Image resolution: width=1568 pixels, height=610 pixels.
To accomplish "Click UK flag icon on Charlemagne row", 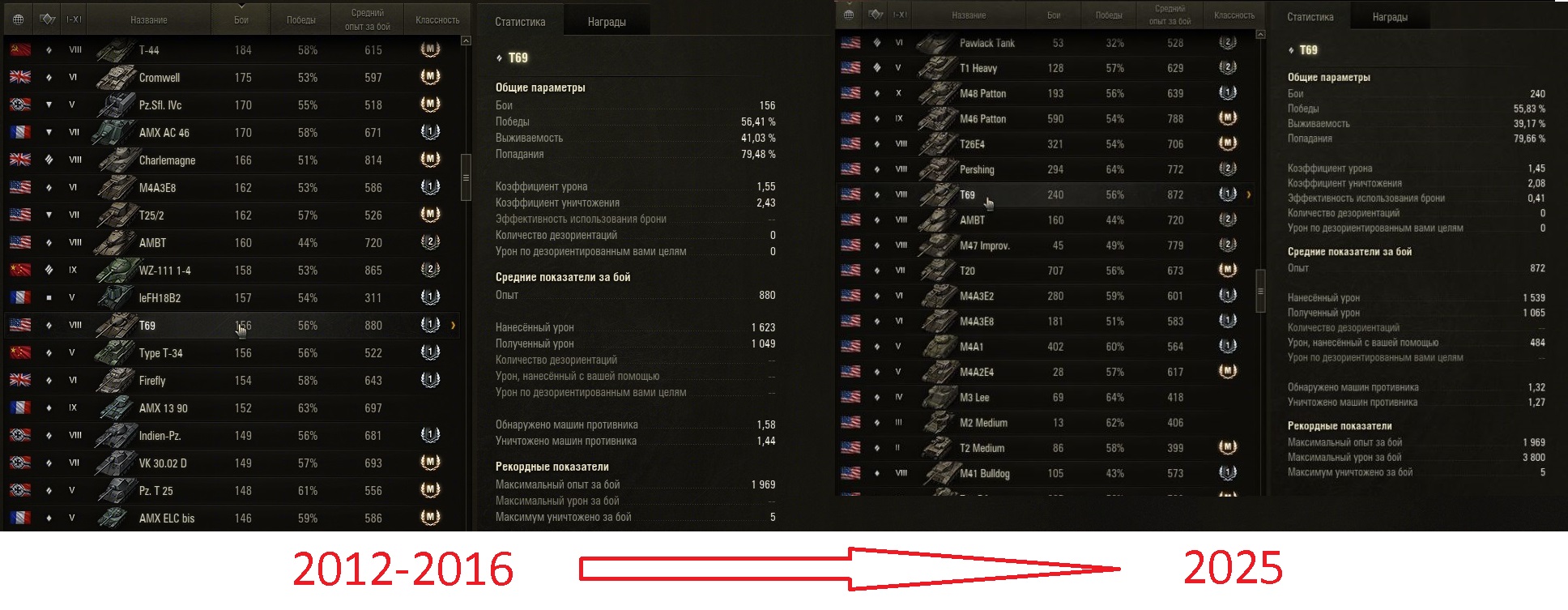I will point(20,160).
